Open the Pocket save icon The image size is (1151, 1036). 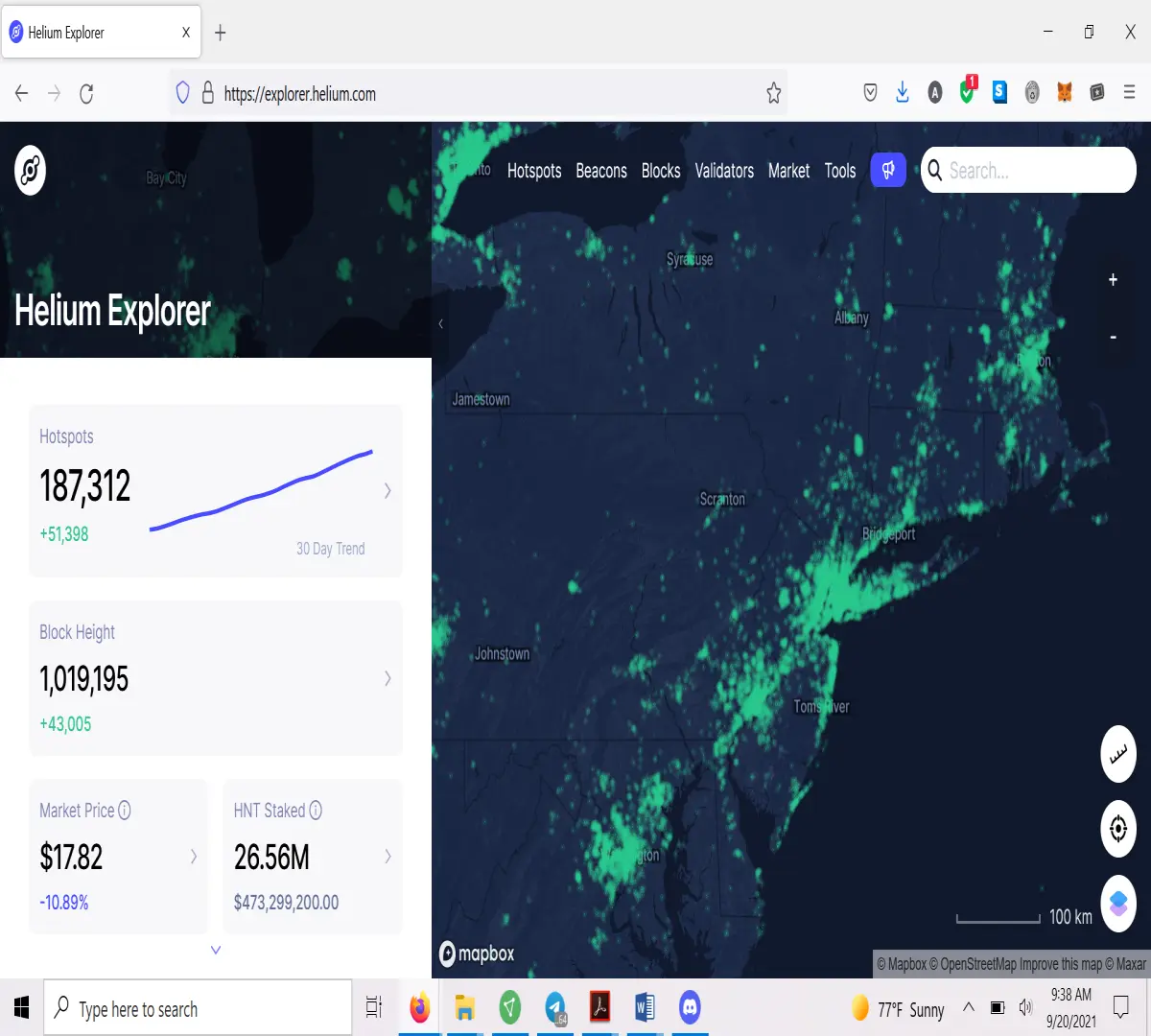pyautogui.click(x=870, y=93)
